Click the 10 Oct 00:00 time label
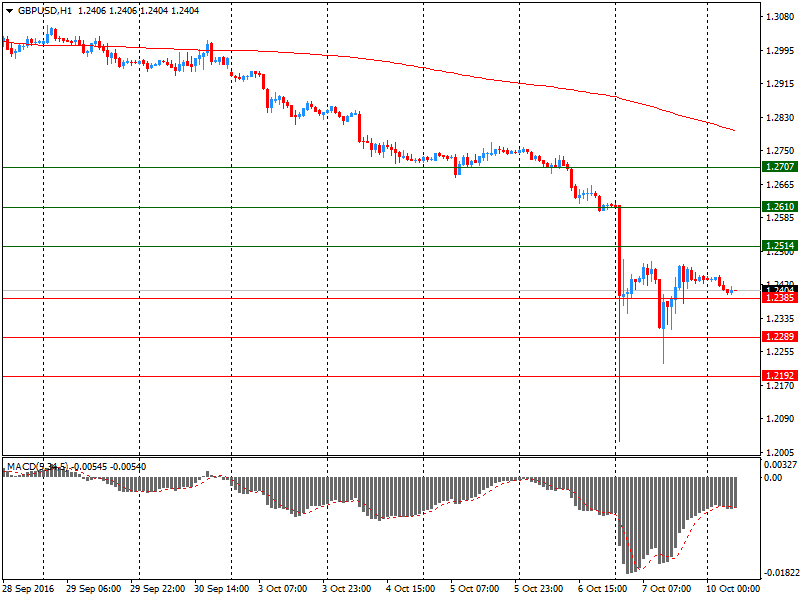 (733, 588)
